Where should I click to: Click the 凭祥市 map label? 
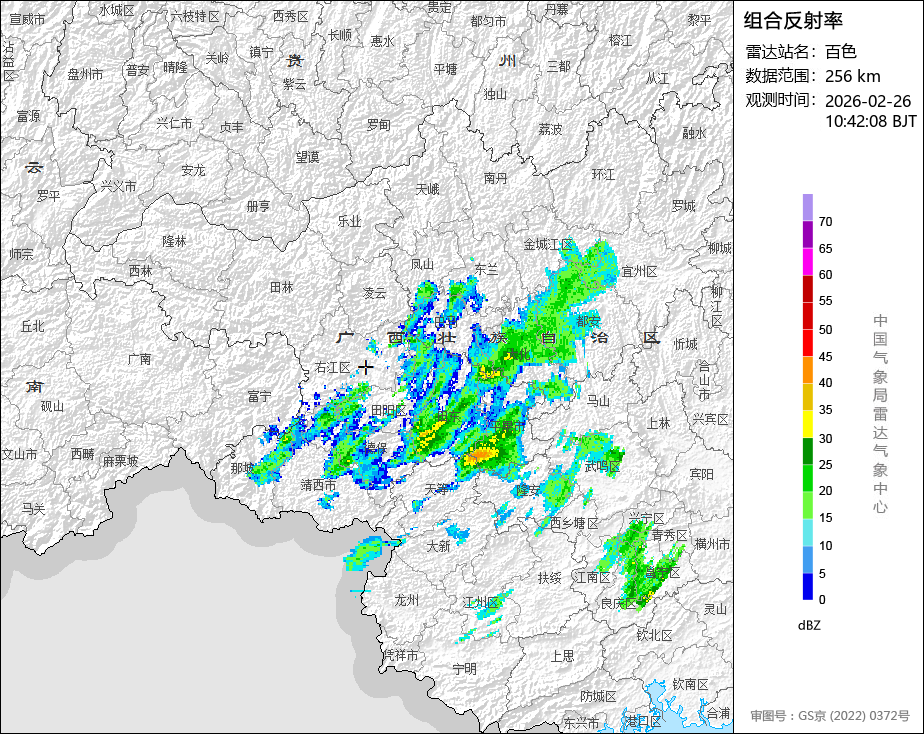(401, 655)
